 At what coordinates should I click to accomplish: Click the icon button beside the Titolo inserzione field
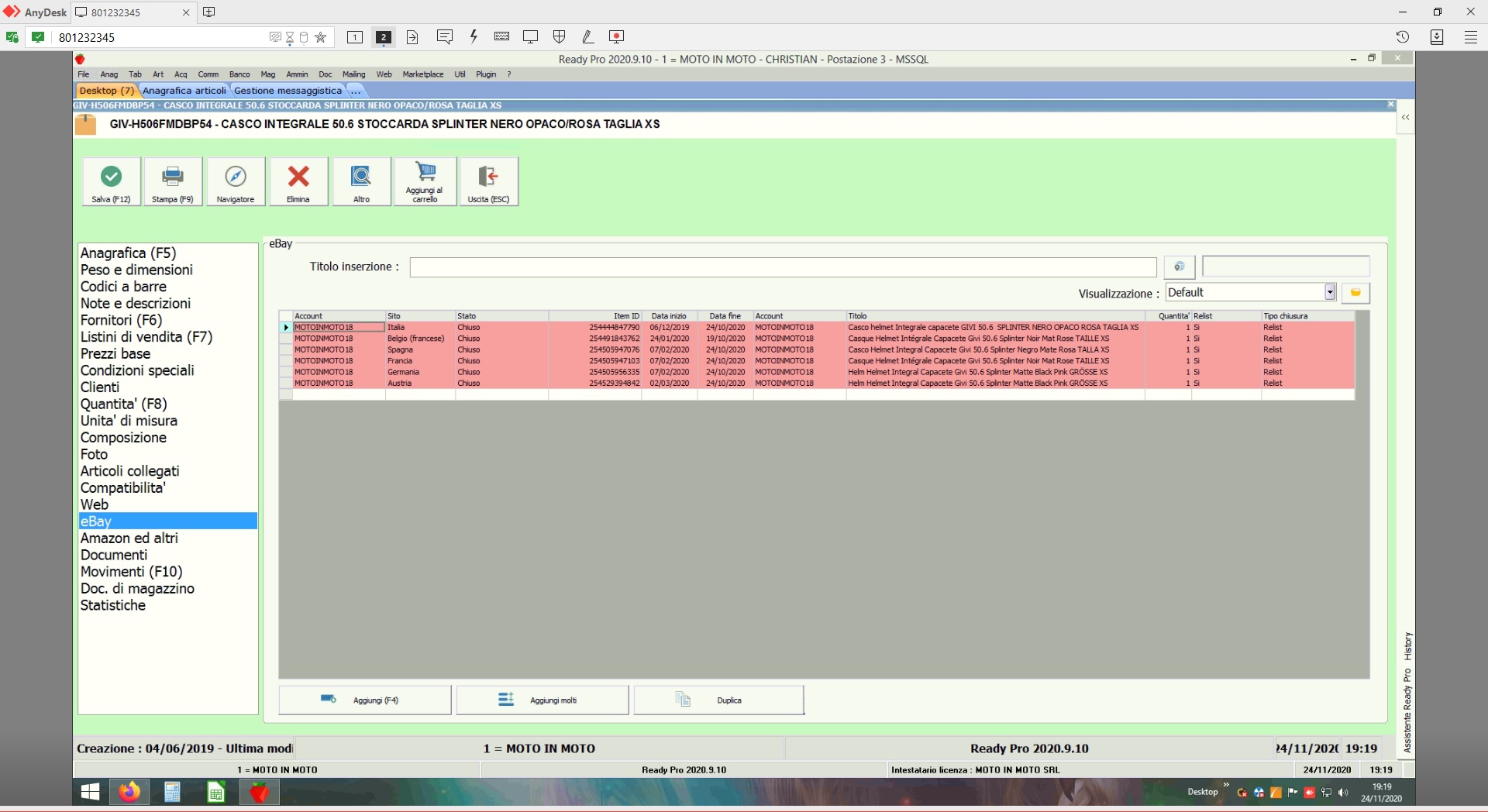pos(1180,267)
